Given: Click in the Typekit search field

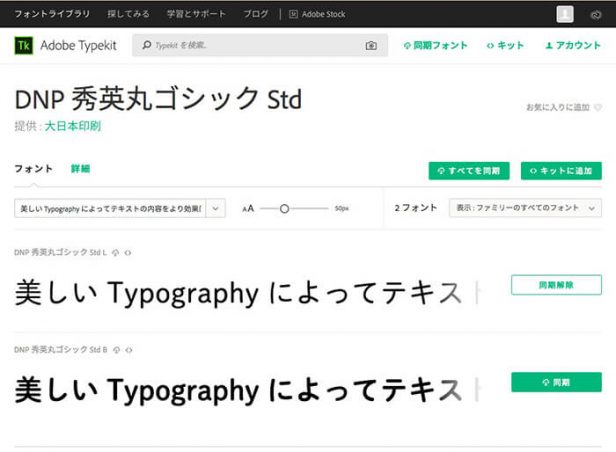Looking at the screenshot, I should (260, 45).
